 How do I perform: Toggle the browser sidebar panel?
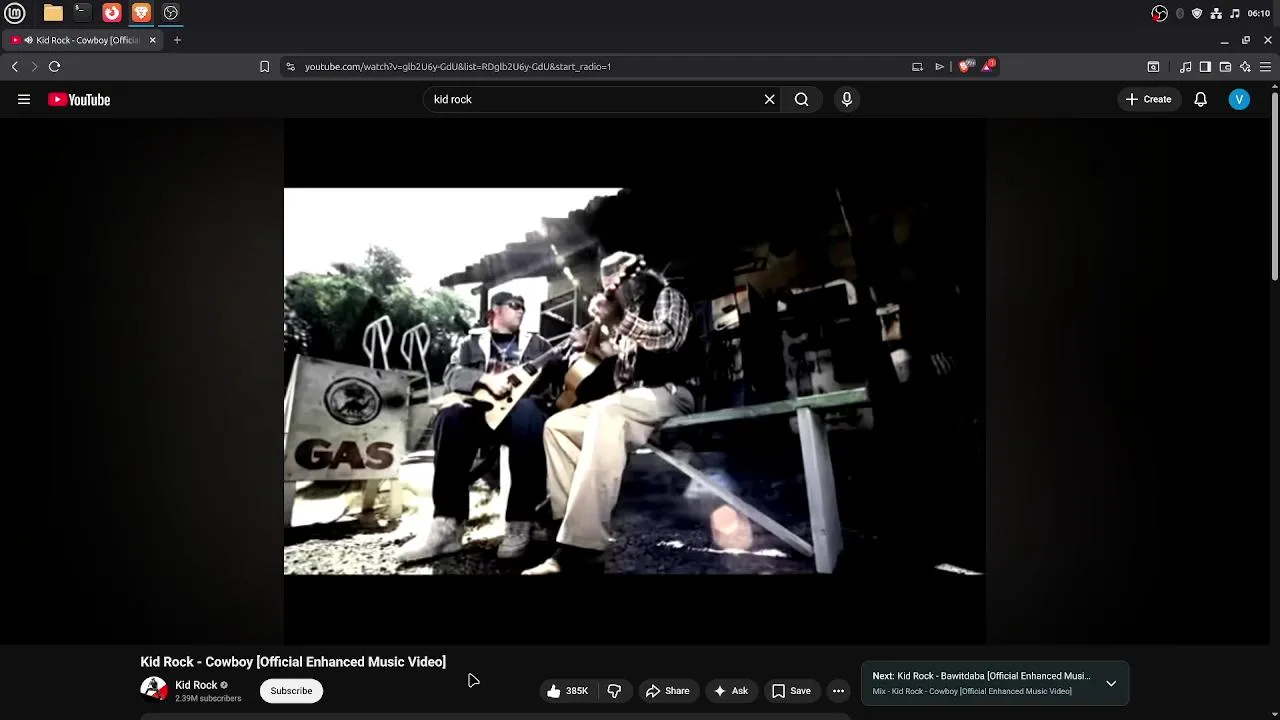pos(1205,66)
